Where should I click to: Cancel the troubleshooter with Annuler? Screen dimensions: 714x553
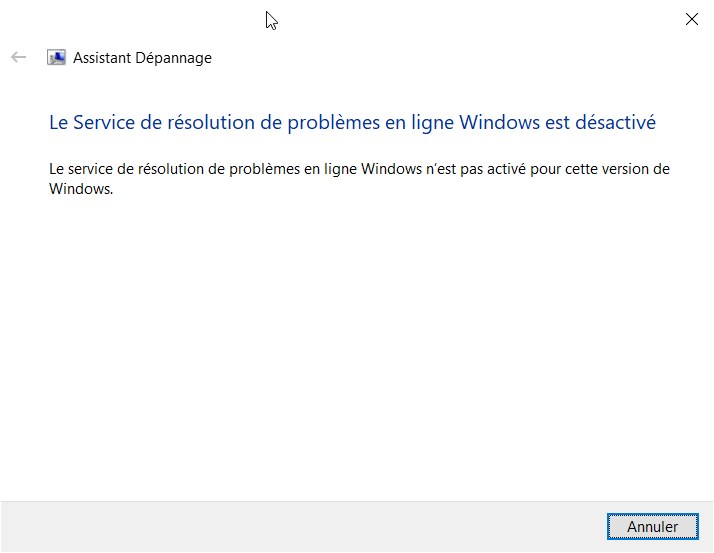[653, 527]
